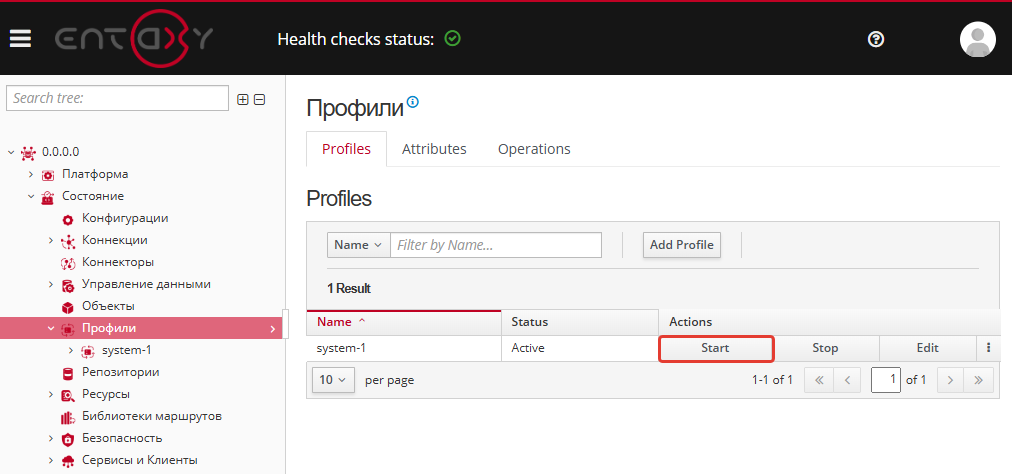Open the 10 per page dropdown

(x=333, y=380)
